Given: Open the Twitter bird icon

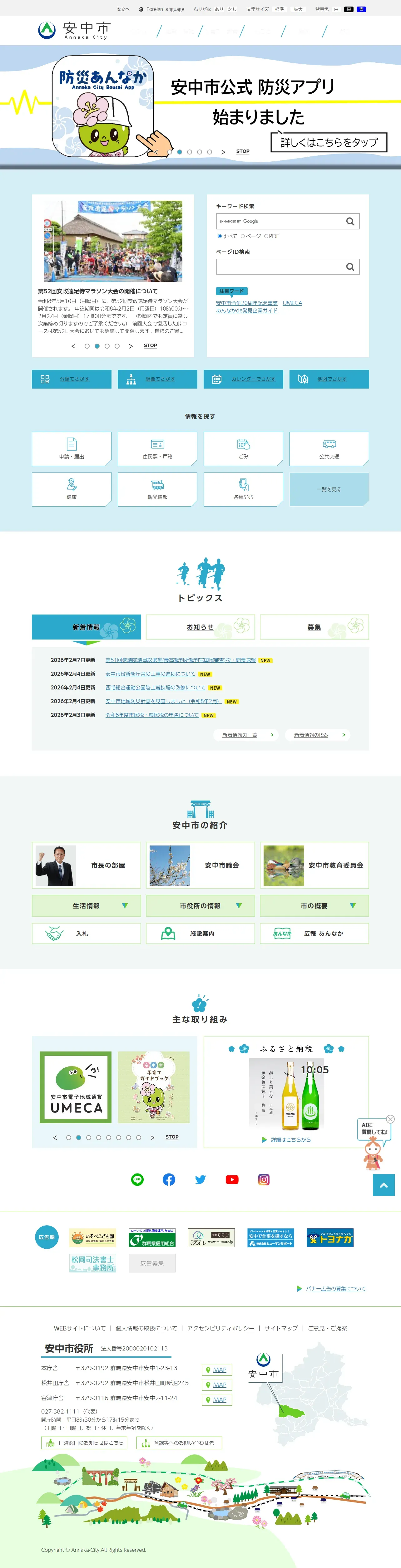Looking at the screenshot, I should point(200,1179).
